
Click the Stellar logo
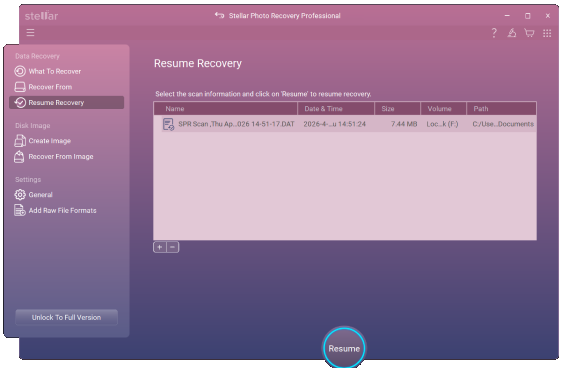(x=41, y=16)
